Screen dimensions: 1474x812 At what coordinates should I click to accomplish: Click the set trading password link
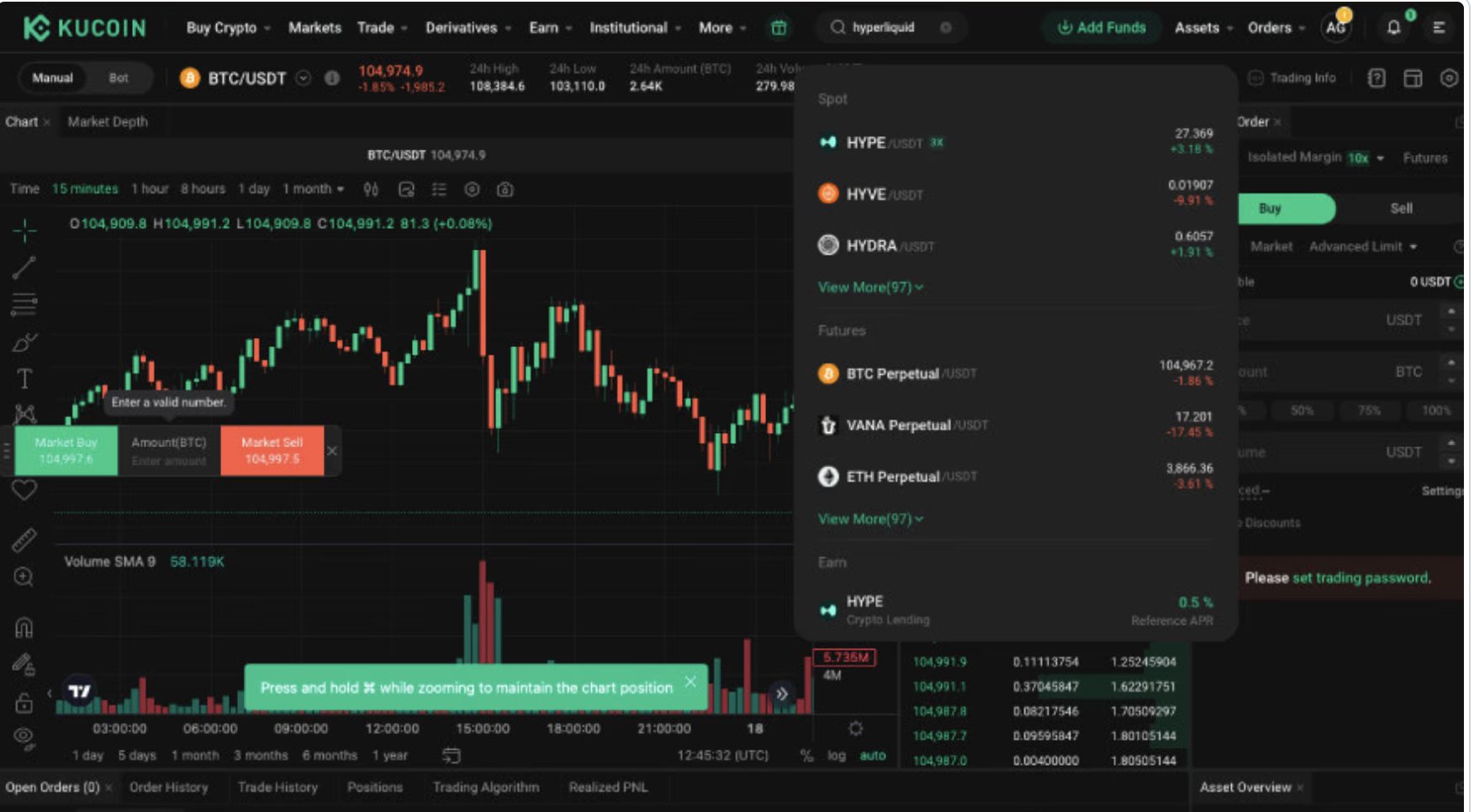pos(1360,578)
